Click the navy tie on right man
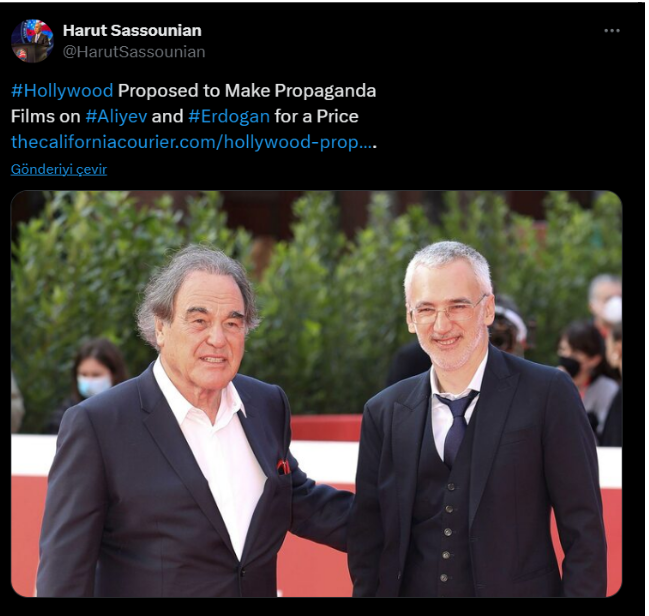Image resolution: width=649 pixels, height=616 pixels. [457, 424]
